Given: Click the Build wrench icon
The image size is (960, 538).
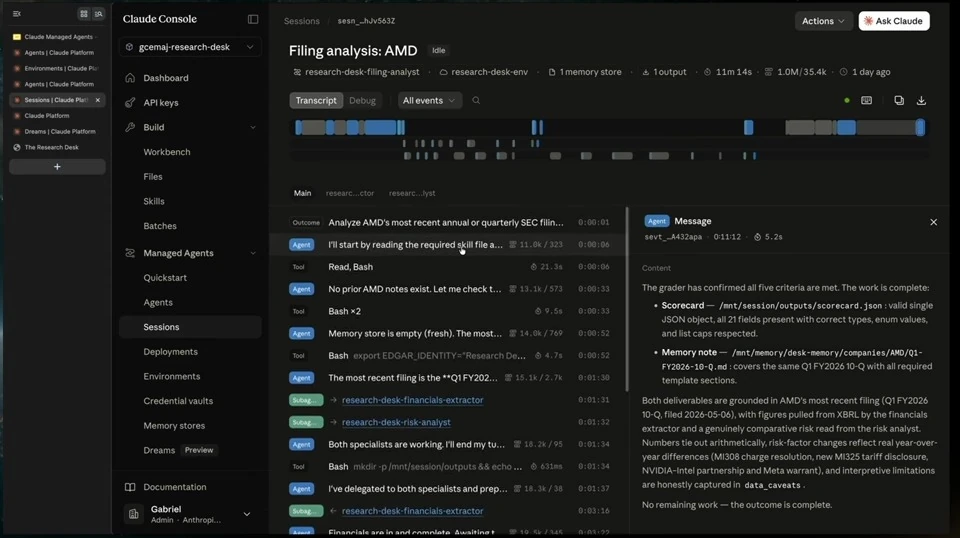Looking at the screenshot, I should tap(130, 127).
